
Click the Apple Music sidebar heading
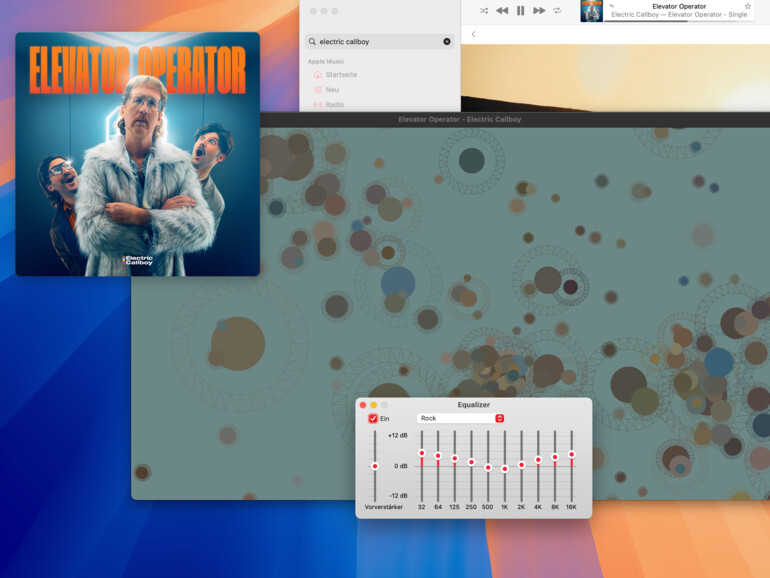[x=326, y=61]
